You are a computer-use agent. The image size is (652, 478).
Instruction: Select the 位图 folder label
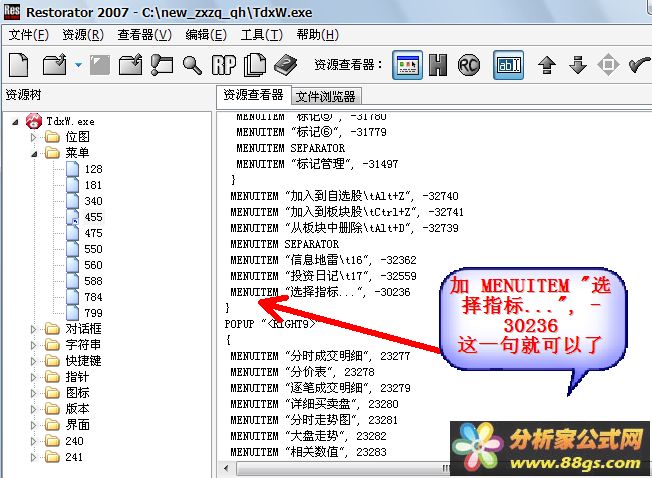click(77, 137)
